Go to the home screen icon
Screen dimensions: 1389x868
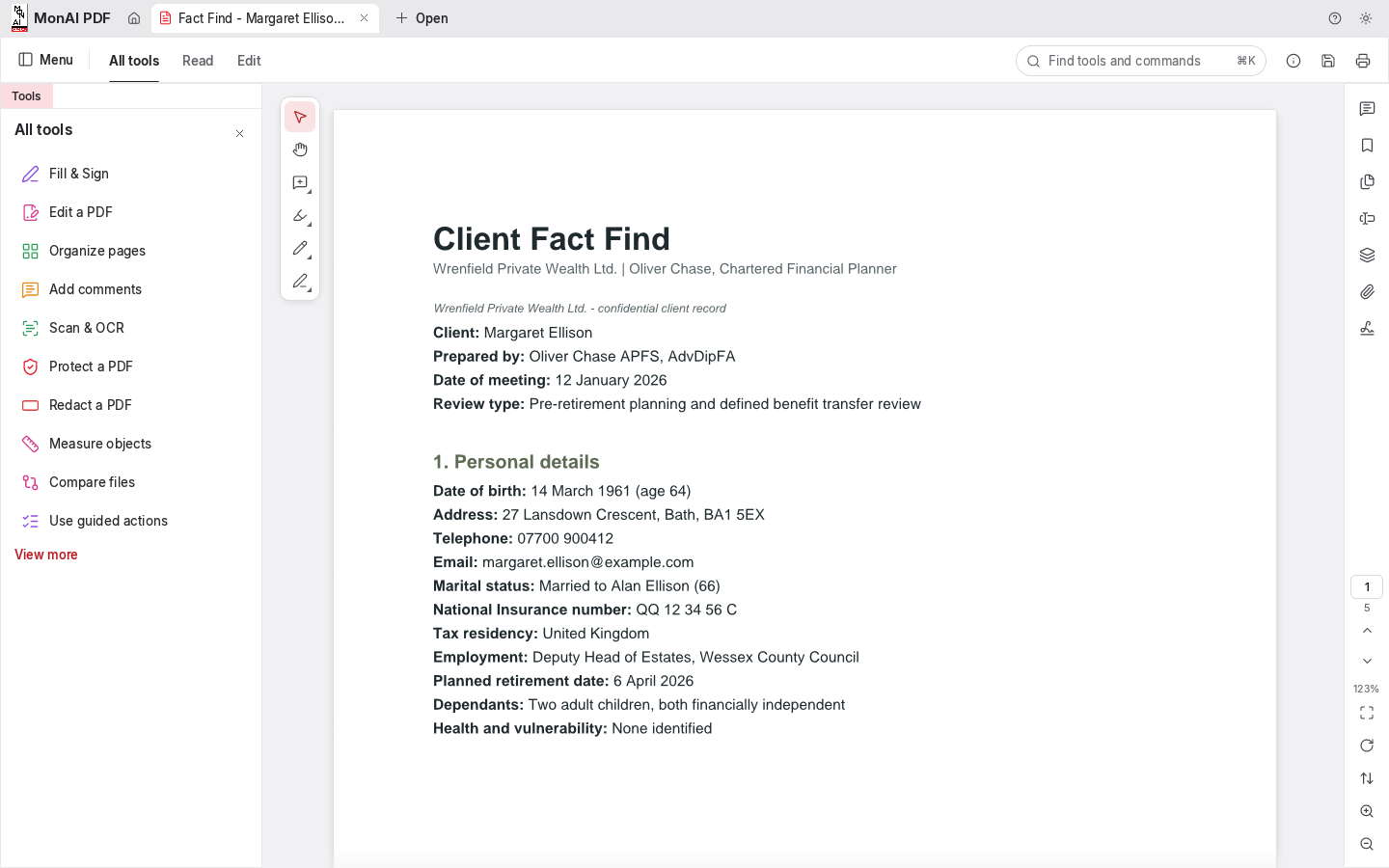134,18
